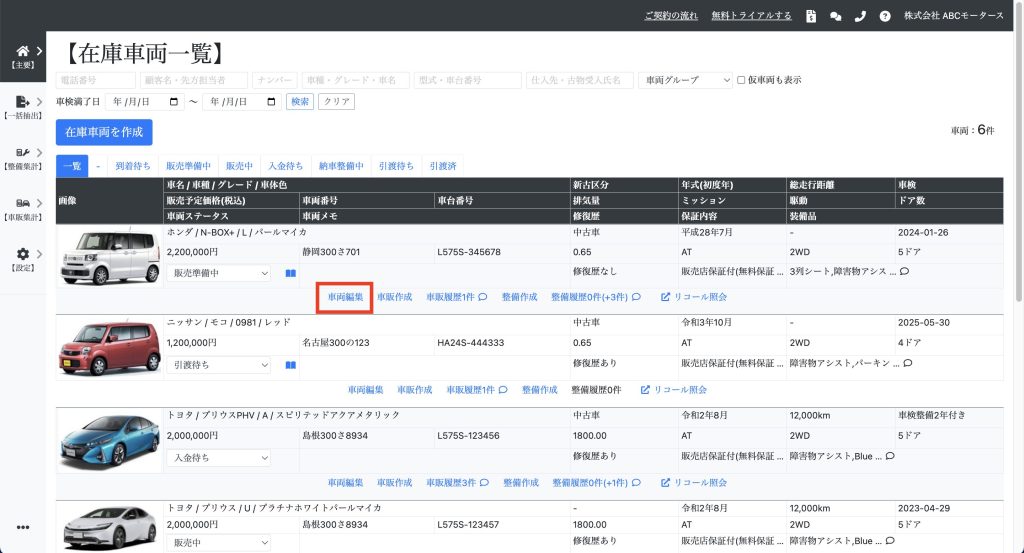Image resolution: width=1024 pixels, height=553 pixels.
Task: Open プリウス/U row 販売中 status dropdown
Action: (x=219, y=543)
